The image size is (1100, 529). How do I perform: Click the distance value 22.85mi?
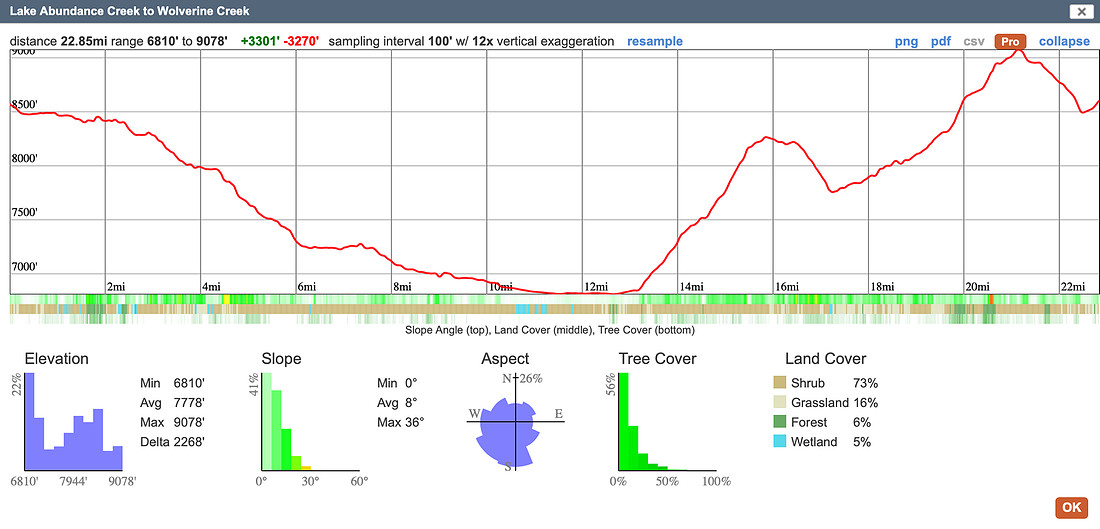tap(86, 41)
